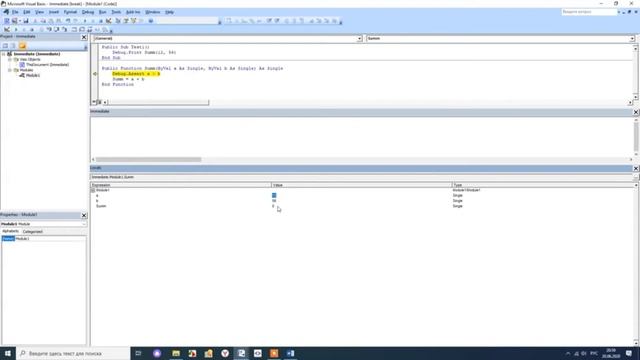640x360 pixels.
Task: Click the Expression column header in Locals
Action: 181,185
